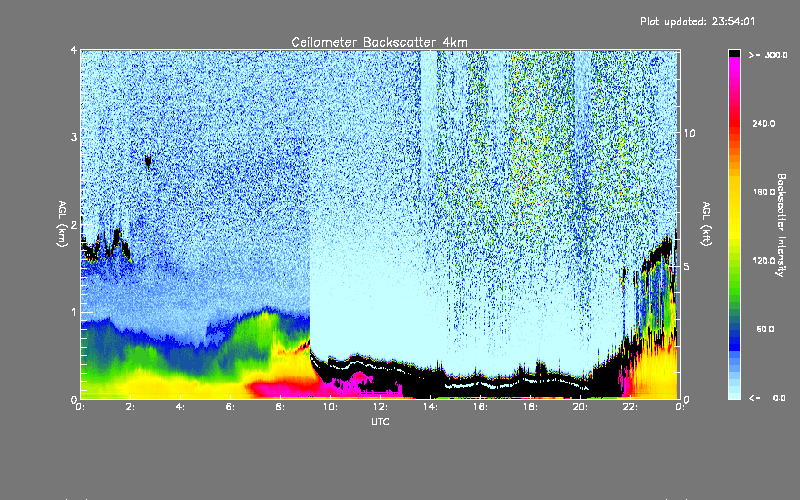This screenshot has height=500, width=800.
Task: Select the '10:' UTC time tick label
Action: point(330,407)
